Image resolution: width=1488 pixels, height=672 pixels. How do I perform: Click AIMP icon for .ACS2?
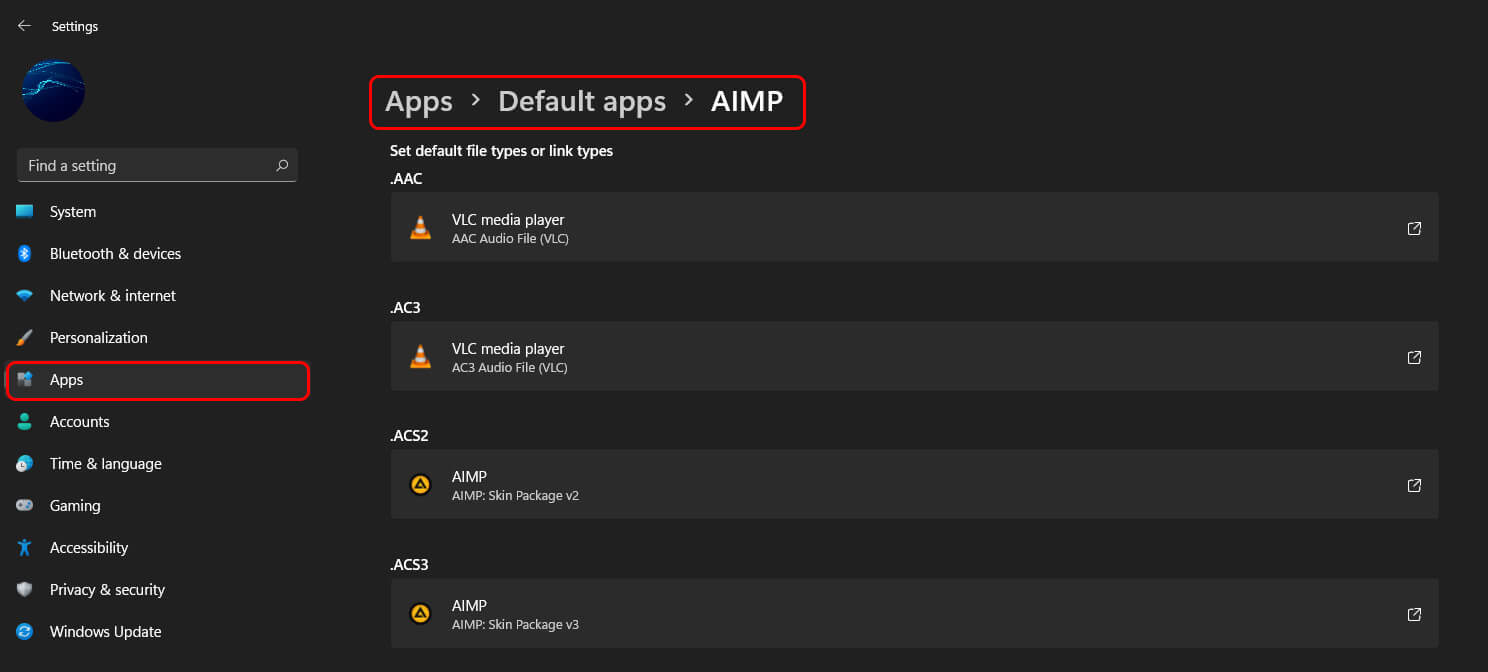pyautogui.click(x=421, y=485)
